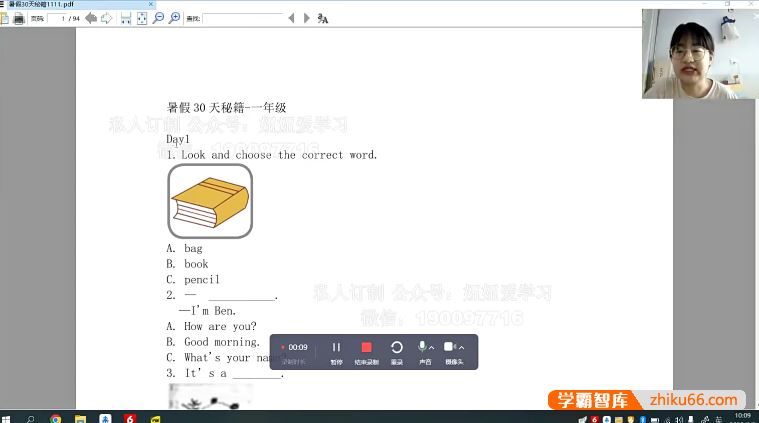Click the Bluetooth icon in system tray
This screenshot has height=423, width=759.
(x=643, y=420)
